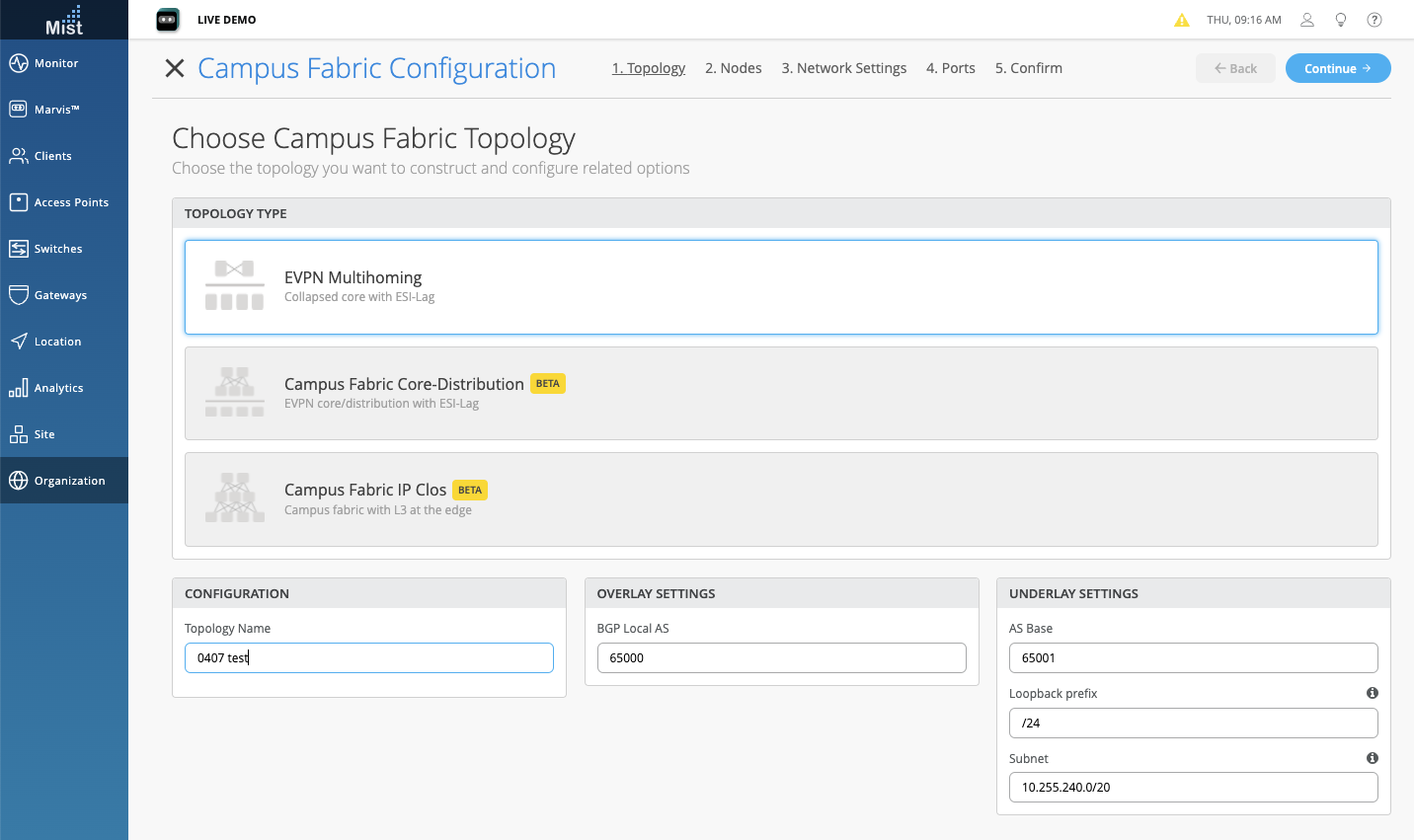This screenshot has height=840, width=1414.
Task: Choose Campus Fabric IP Clos topology
Action: coord(780,499)
